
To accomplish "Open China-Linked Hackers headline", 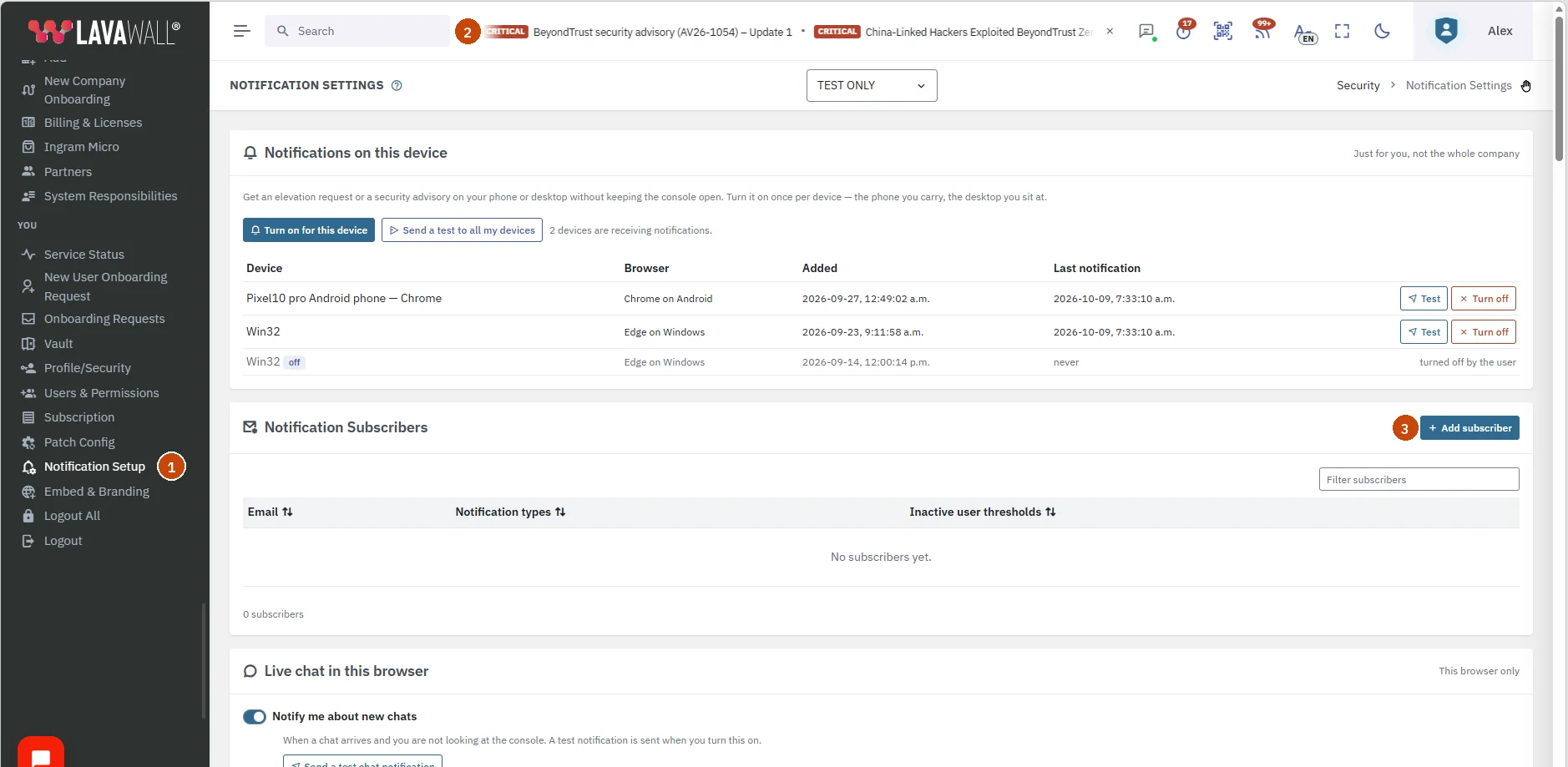I will 979,32.
